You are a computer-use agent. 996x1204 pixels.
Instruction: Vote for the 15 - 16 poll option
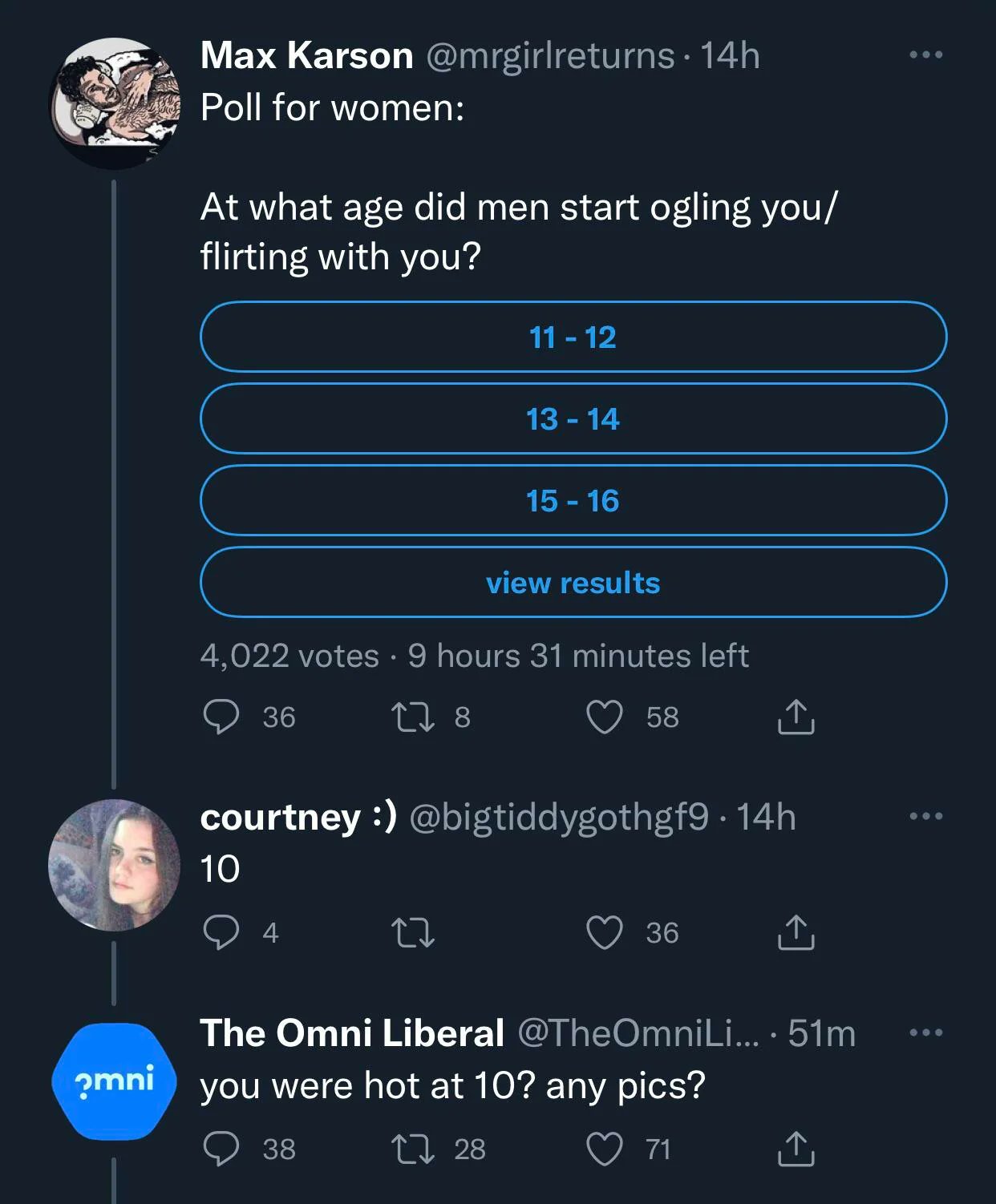click(573, 500)
